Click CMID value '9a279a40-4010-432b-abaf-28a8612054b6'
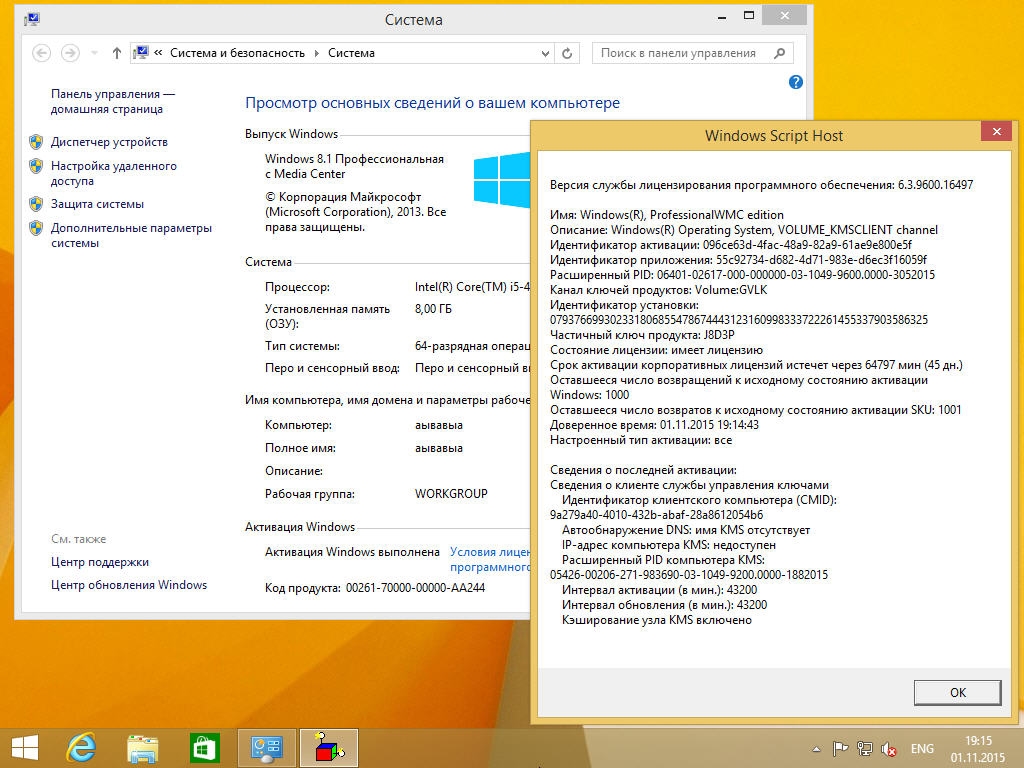Screen dimensions: 1024x768 656,515
